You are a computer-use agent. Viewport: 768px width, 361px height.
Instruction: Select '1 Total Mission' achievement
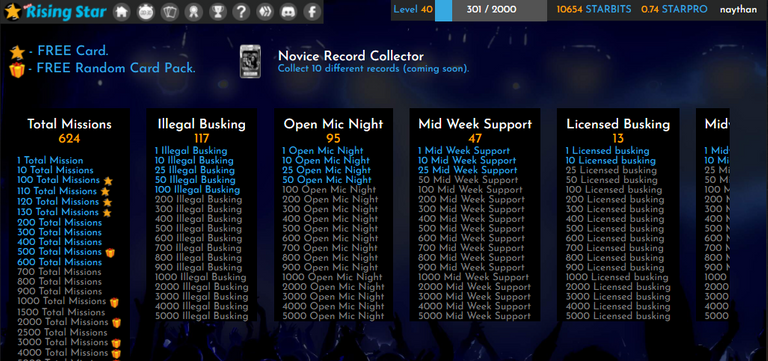coord(50,161)
